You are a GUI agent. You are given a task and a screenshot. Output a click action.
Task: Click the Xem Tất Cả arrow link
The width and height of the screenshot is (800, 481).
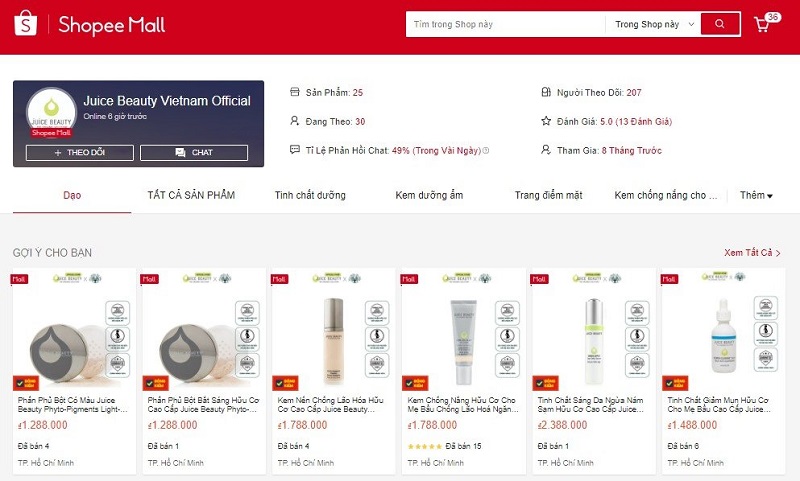coord(752,252)
